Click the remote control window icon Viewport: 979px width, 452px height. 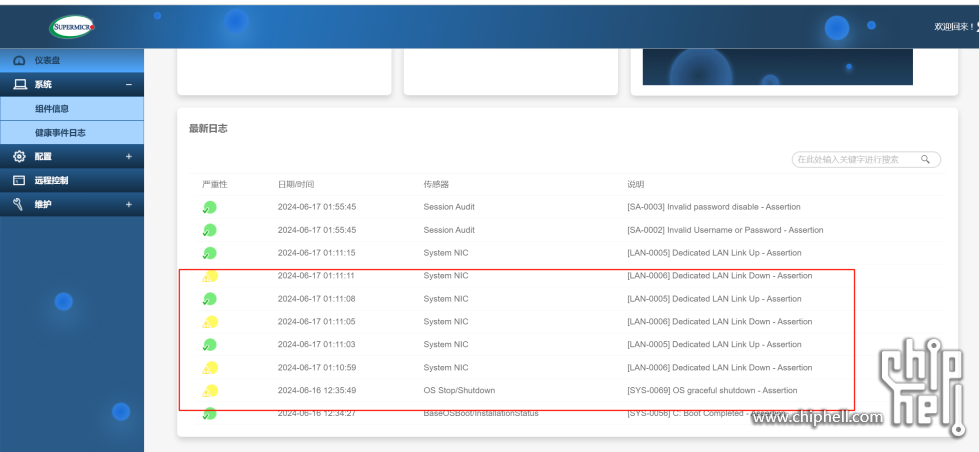[x=19, y=180]
